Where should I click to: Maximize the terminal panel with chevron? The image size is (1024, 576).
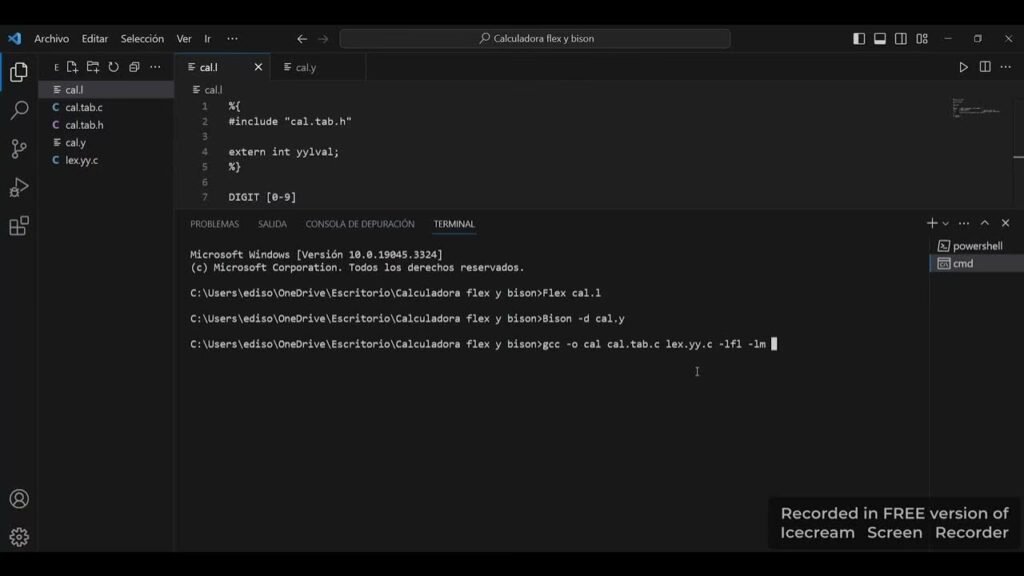click(984, 223)
